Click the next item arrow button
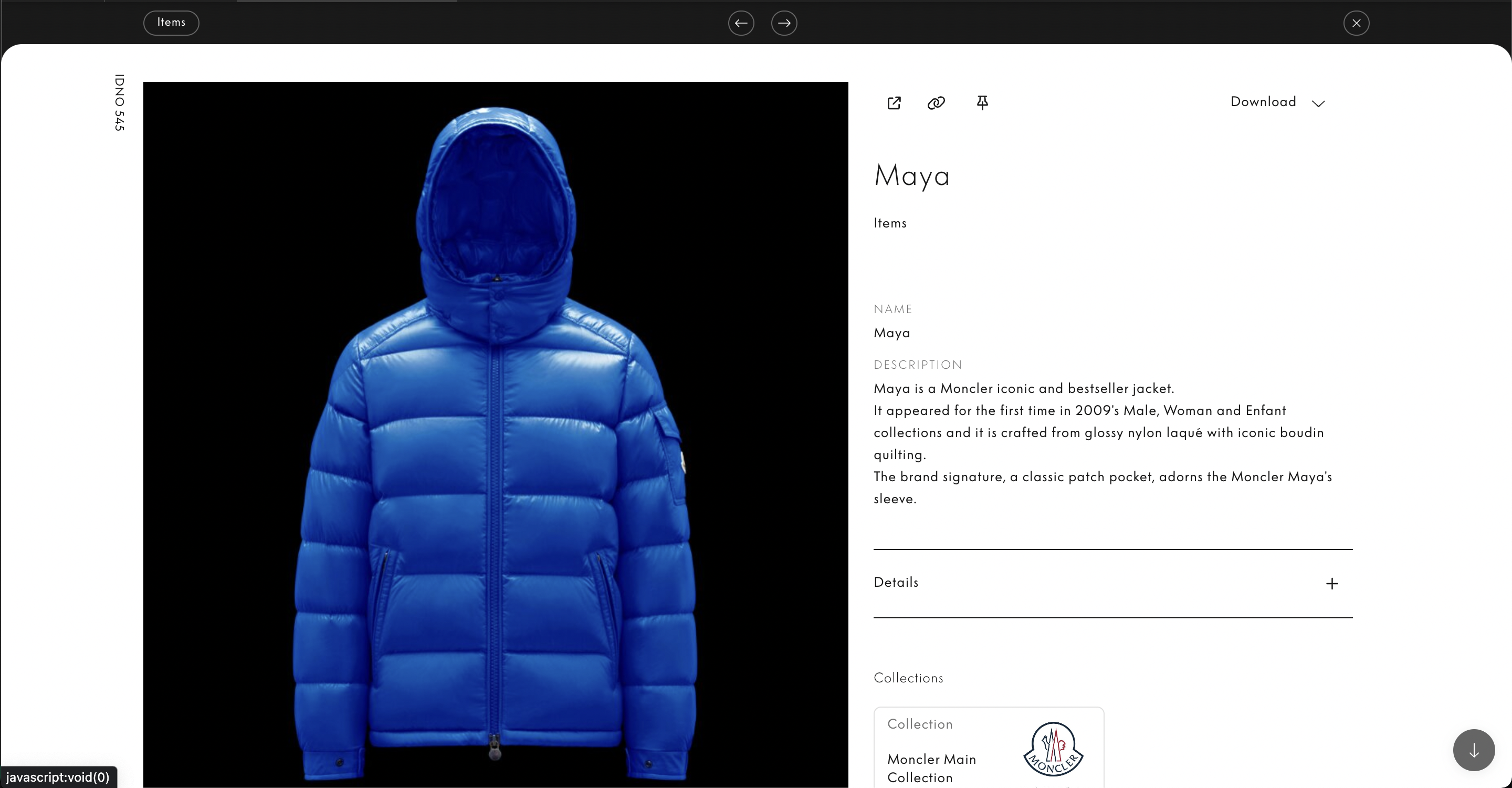The height and width of the screenshot is (788, 1512). tap(784, 23)
